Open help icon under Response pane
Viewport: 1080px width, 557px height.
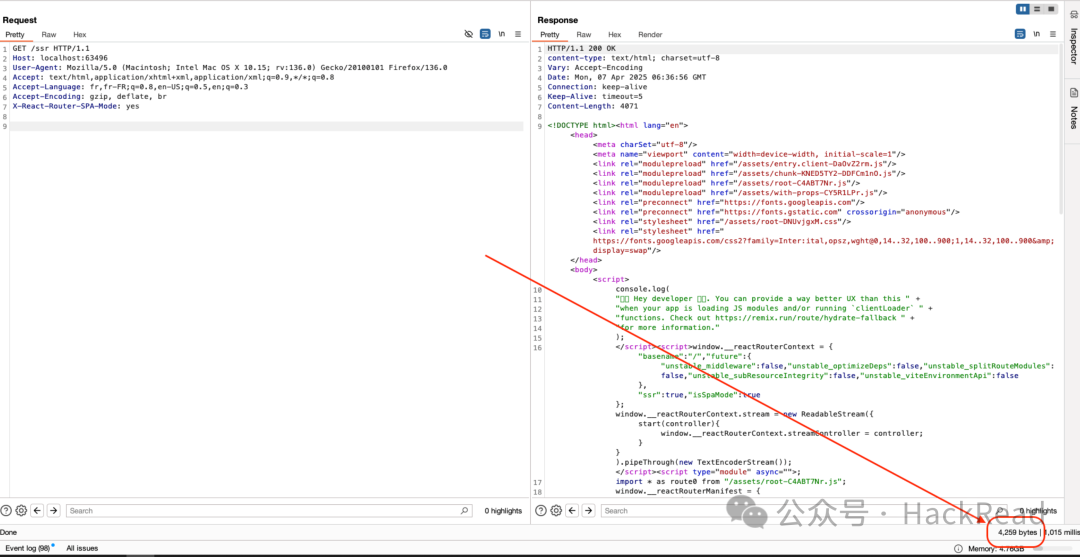(541, 510)
